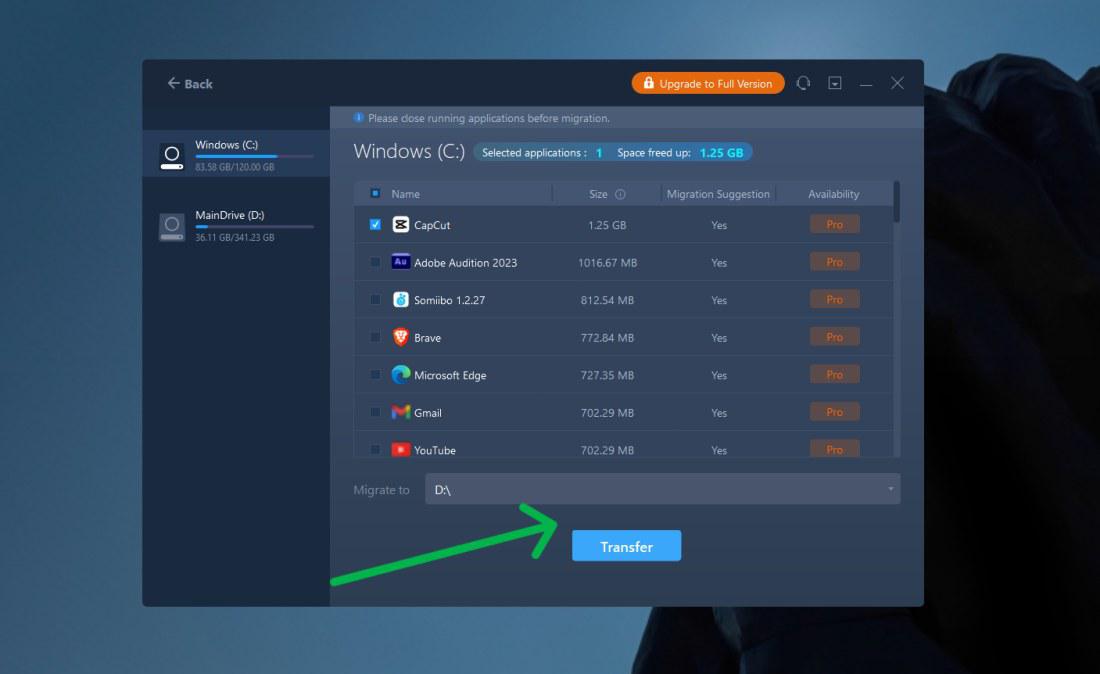Viewport: 1100px width, 674px height.
Task: Click the 772.84 MB size value
Action: tap(608, 338)
